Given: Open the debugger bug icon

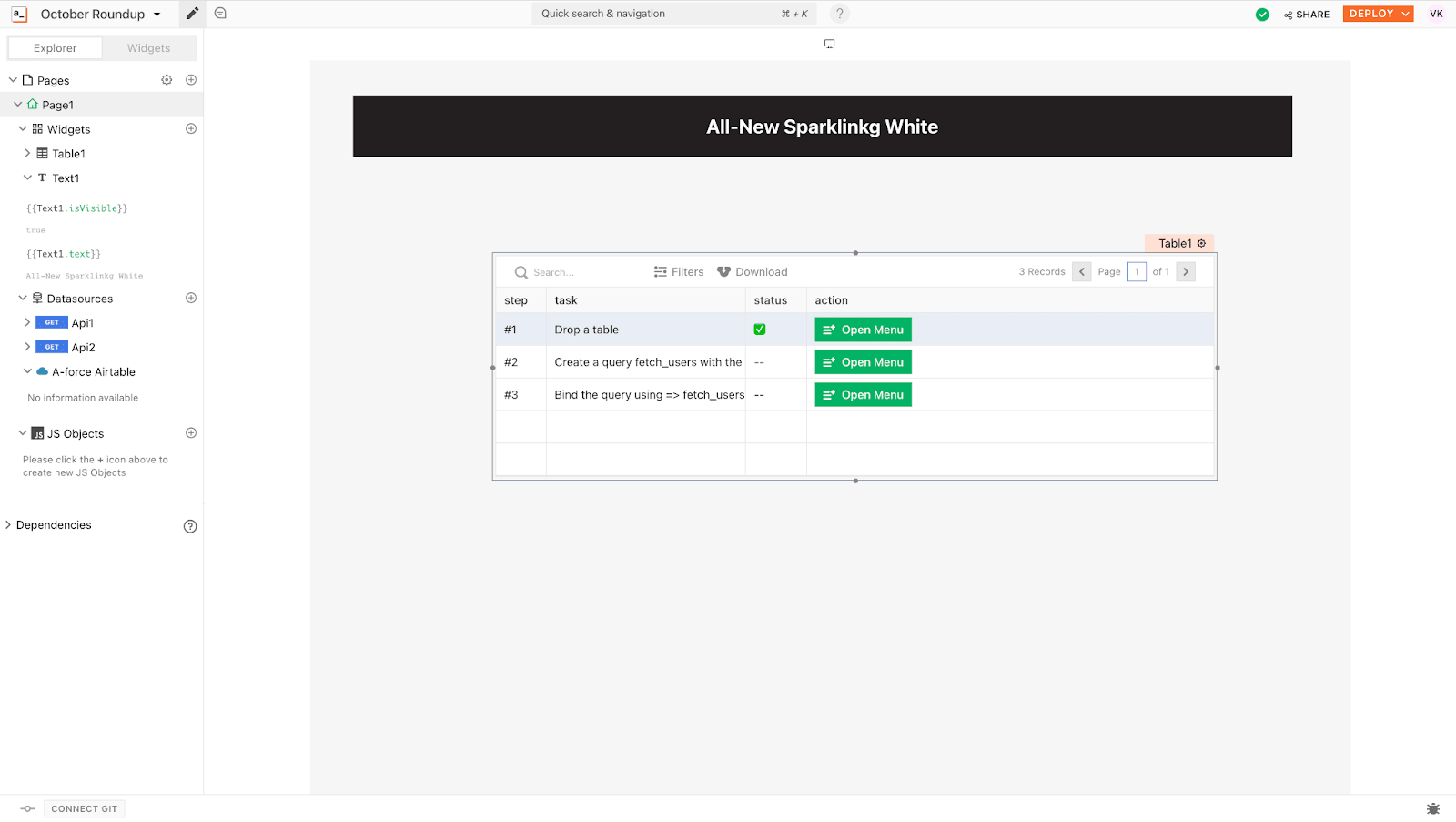Looking at the screenshot, I should tap(1433, 808).
